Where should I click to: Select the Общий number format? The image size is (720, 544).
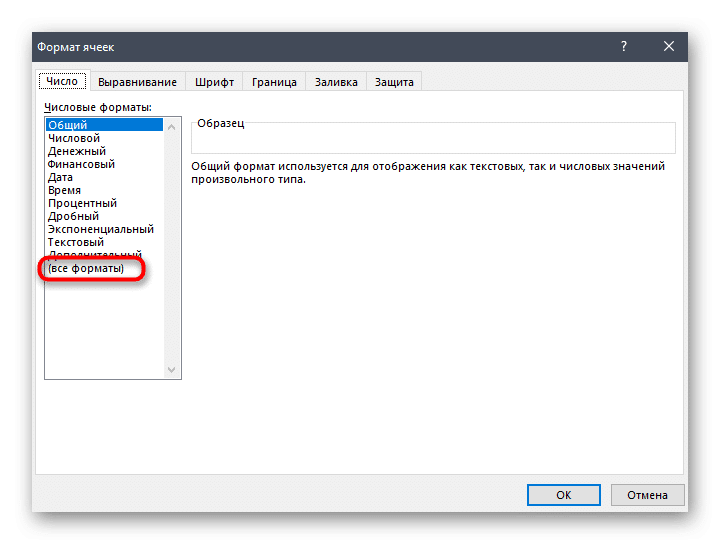[104, 125]
